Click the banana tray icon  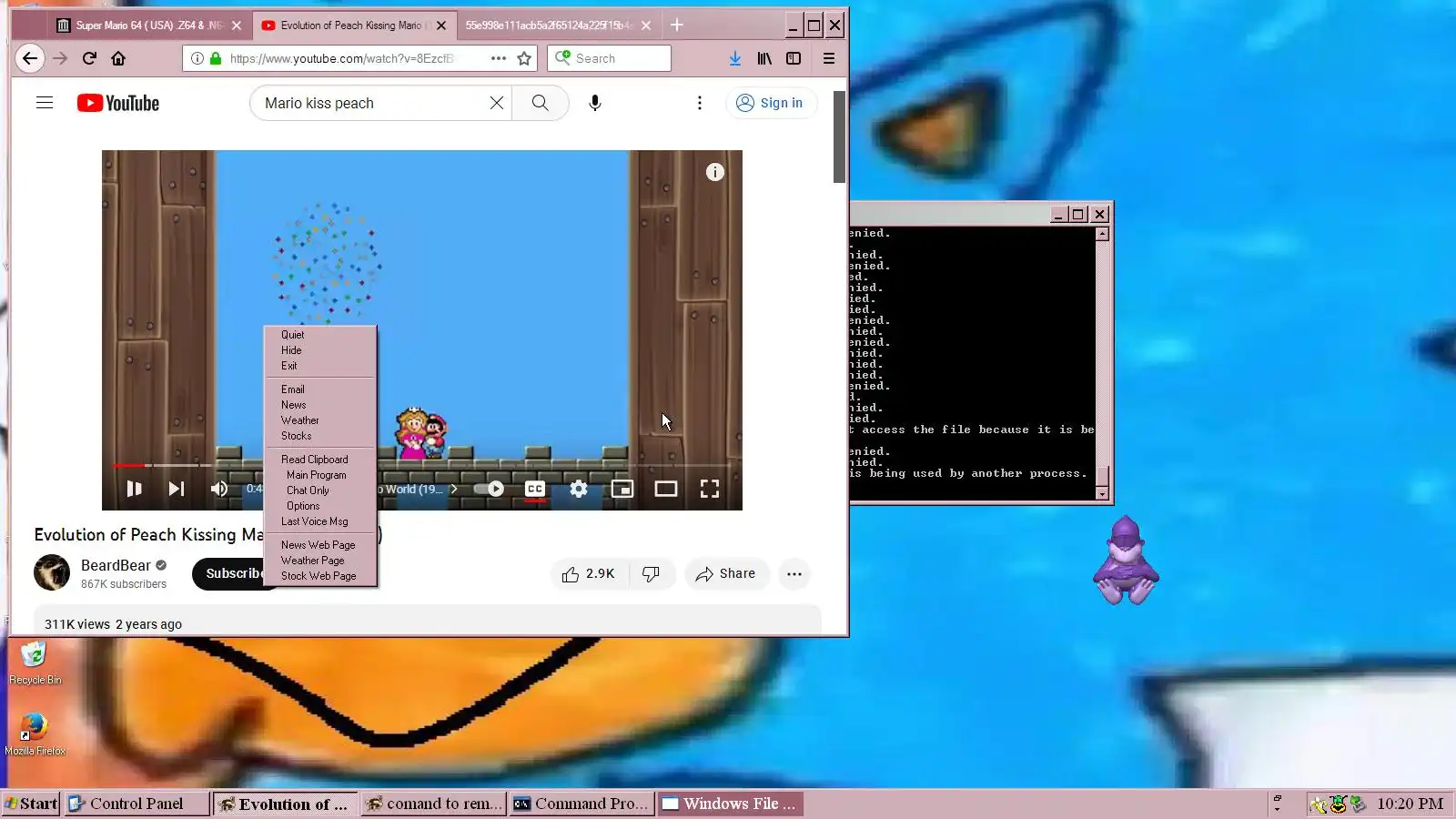[1318, 804]
